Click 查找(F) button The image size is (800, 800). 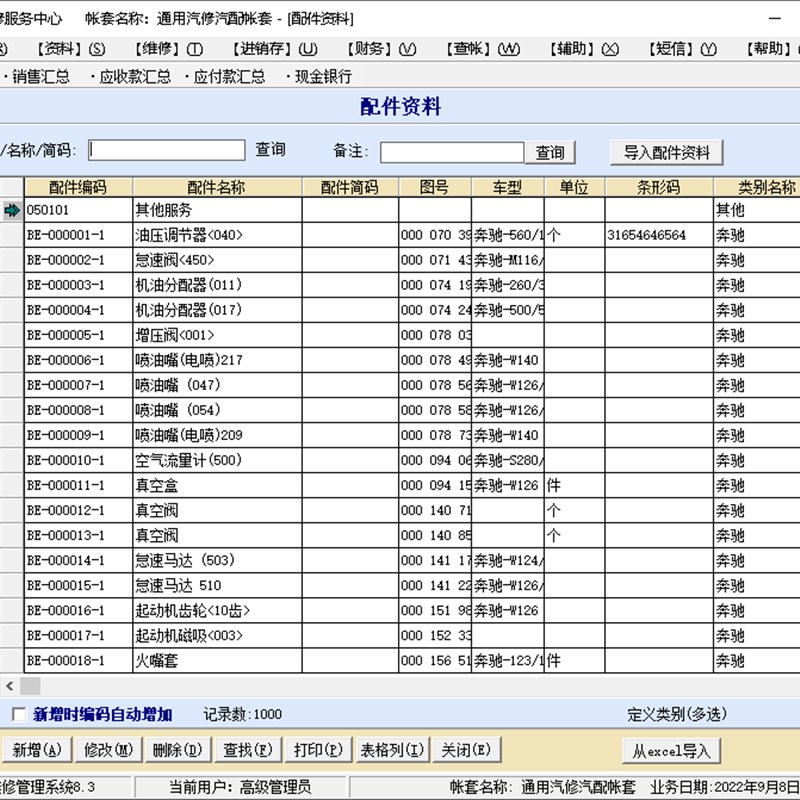[x=248, y=749]
